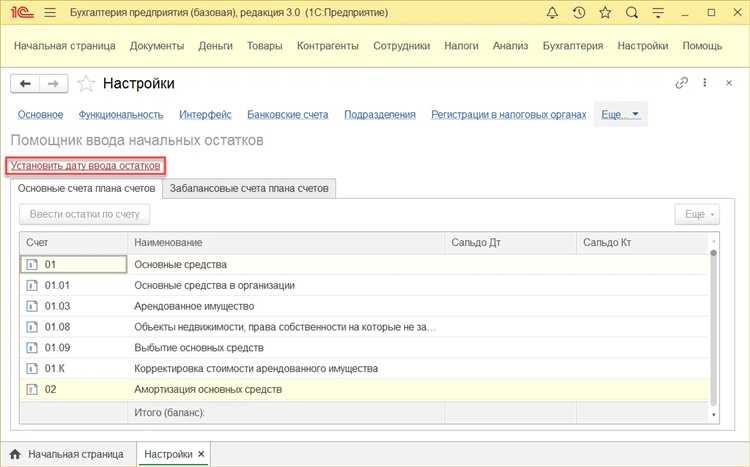Click the 1C logo icon
Screen dimensions: 750x467
tap(22, 13)
